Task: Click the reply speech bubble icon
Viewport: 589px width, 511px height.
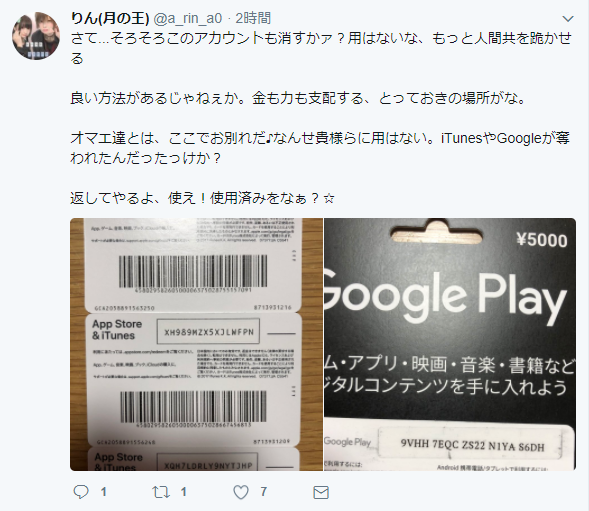Action: (x=81, y=492)
